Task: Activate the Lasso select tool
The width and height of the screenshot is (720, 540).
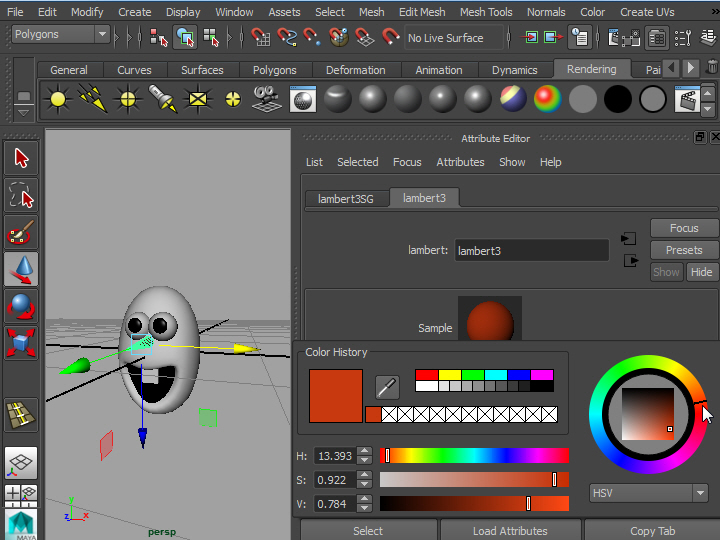Action: click(21, 194)
